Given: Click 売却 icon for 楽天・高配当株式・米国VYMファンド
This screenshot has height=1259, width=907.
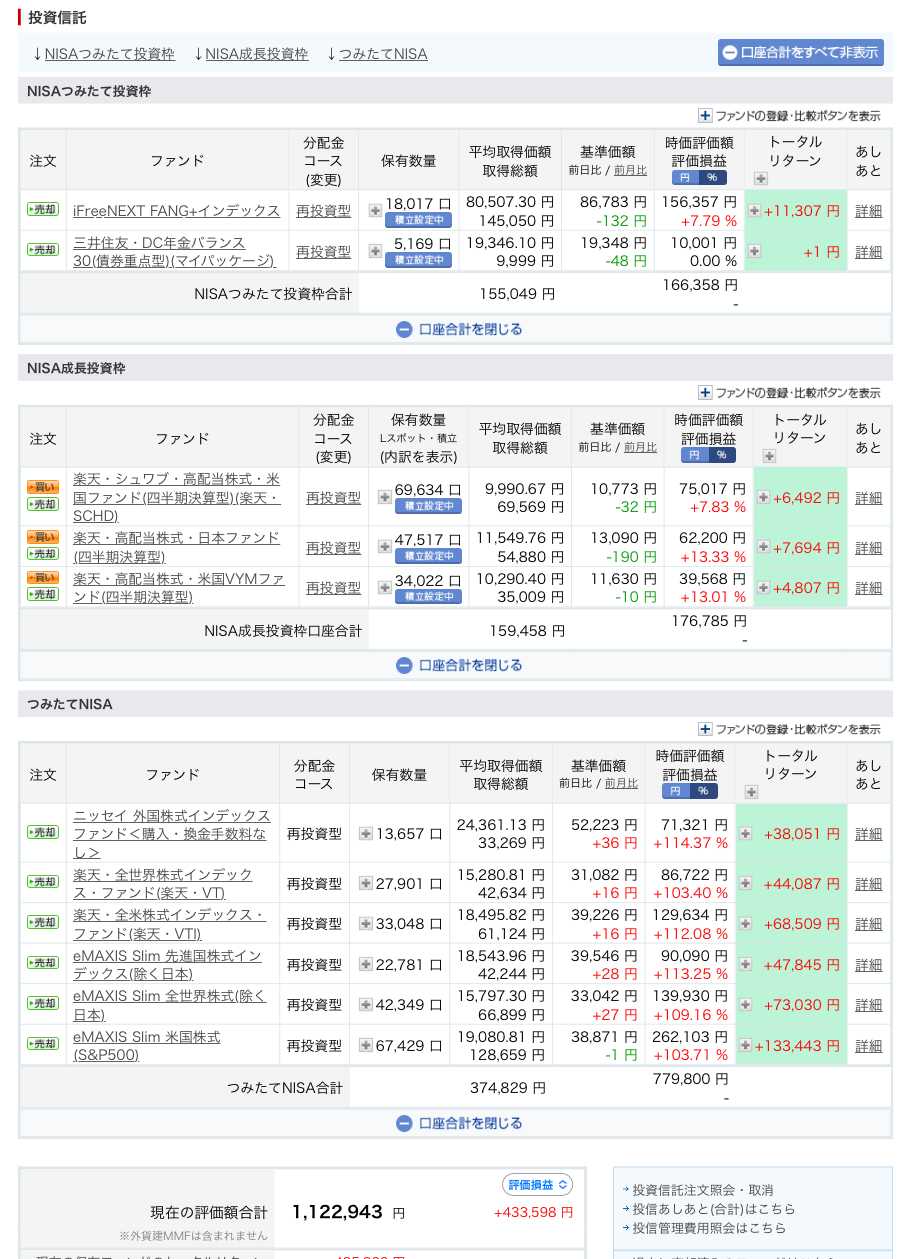Looking at the screenshot, I should tap(43, 594).
